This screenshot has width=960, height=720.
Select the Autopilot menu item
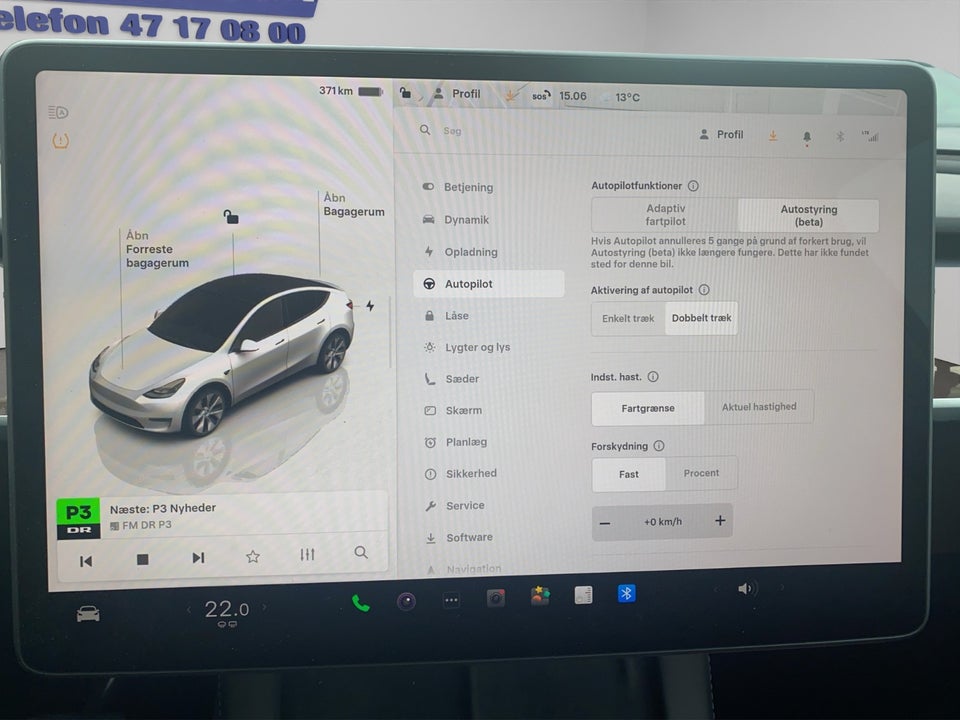tap(489, 283)
